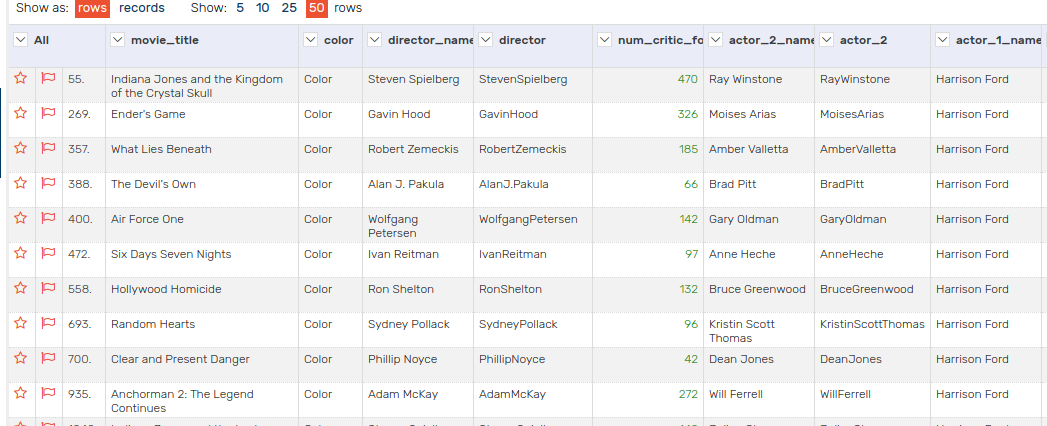Viewport: 1047px width, 426px height.
Task: Show 25 rows per page
Action: (289, 8)
